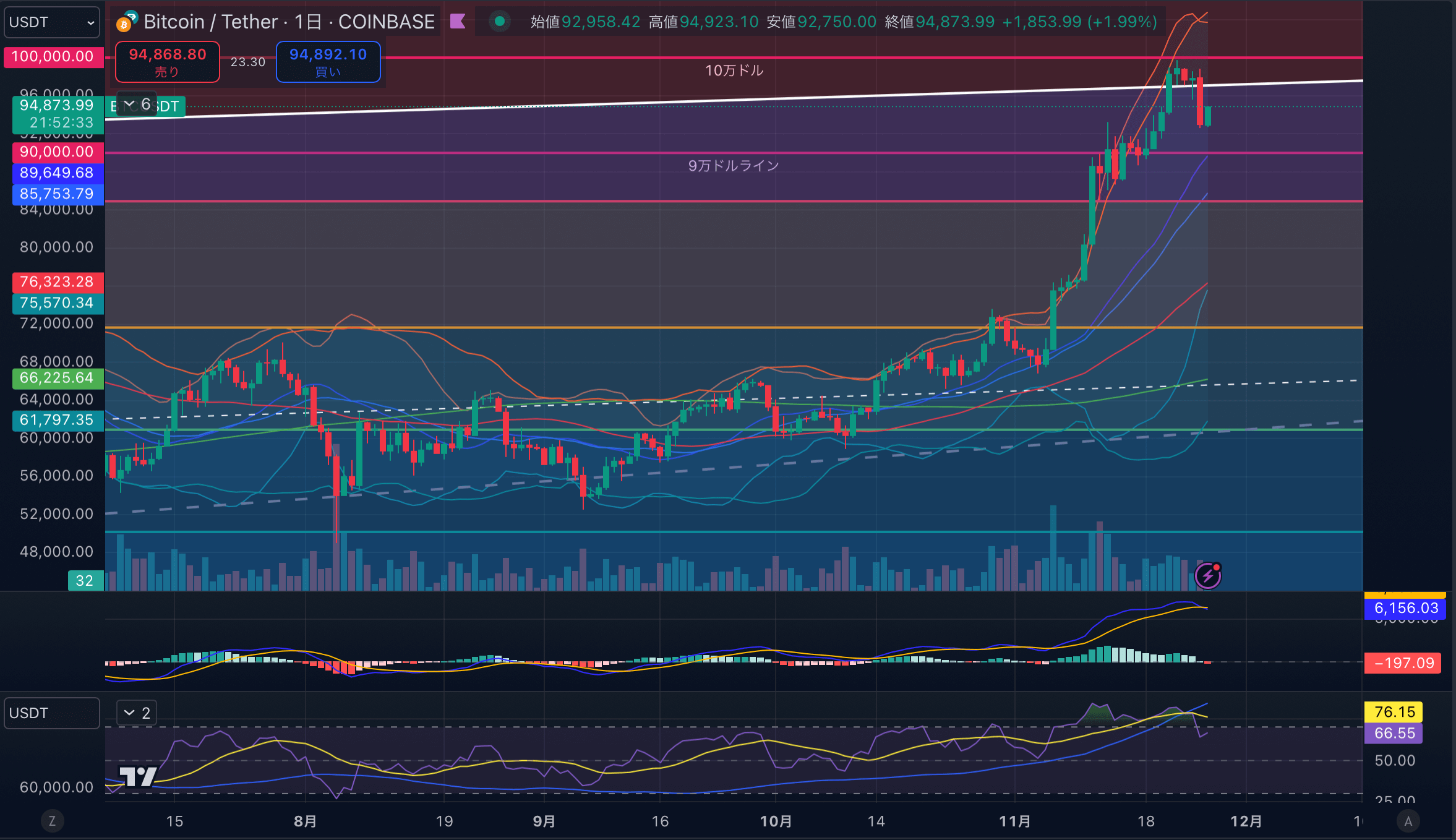Image resolution: width=1456 pixels, height=840 pixels.
Task: Click the 安値 low value 92,750.00
Action: [837, 22]
